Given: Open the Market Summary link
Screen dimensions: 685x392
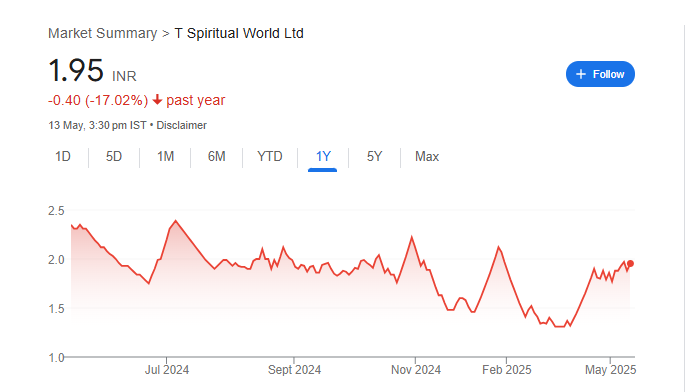Looking at the screenshot, I should click(x=102, y=33).
